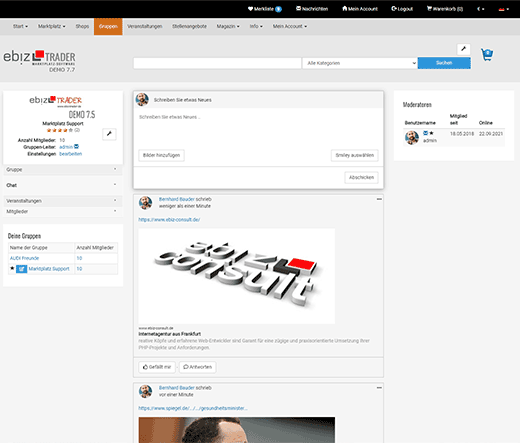Open Veranstaltungen in navigation bar

pos(145,26)
